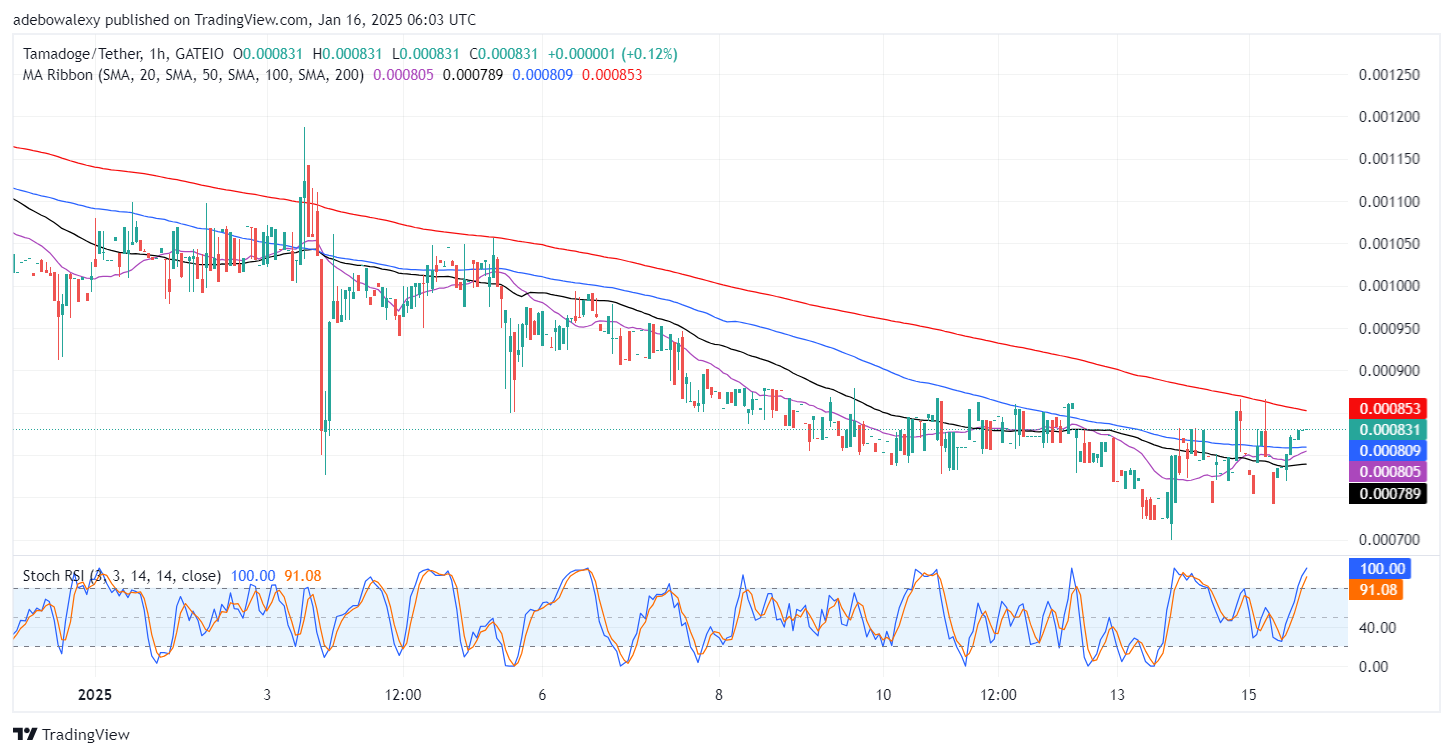Click the 13 date label on time axis

tap(1117, 695)
